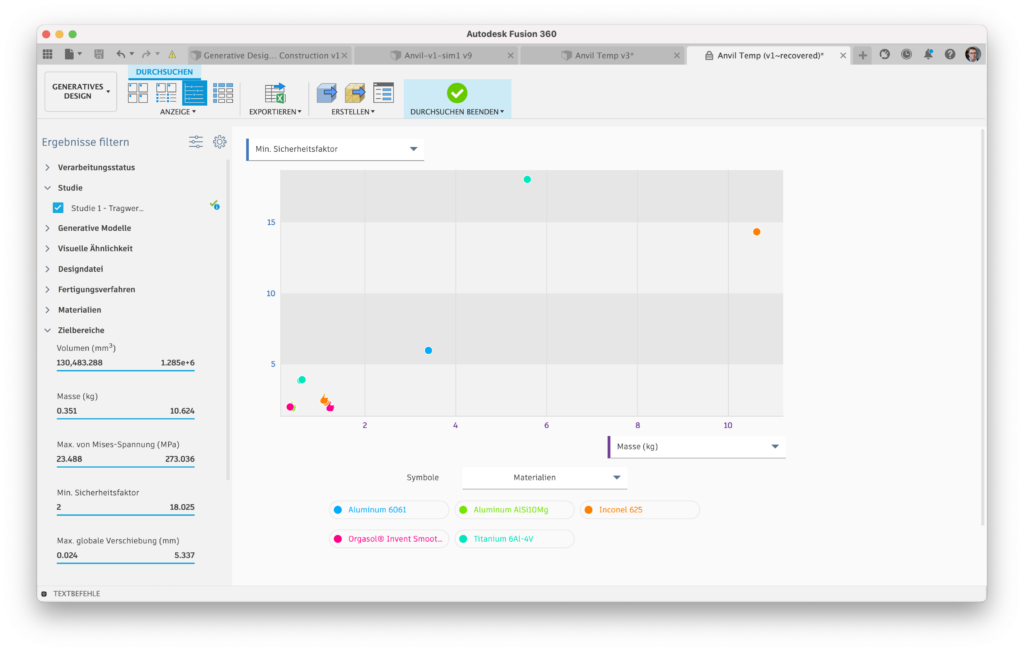Open the data panel grid icon
The image size is (1024, 651).
(x=48, y=55)
